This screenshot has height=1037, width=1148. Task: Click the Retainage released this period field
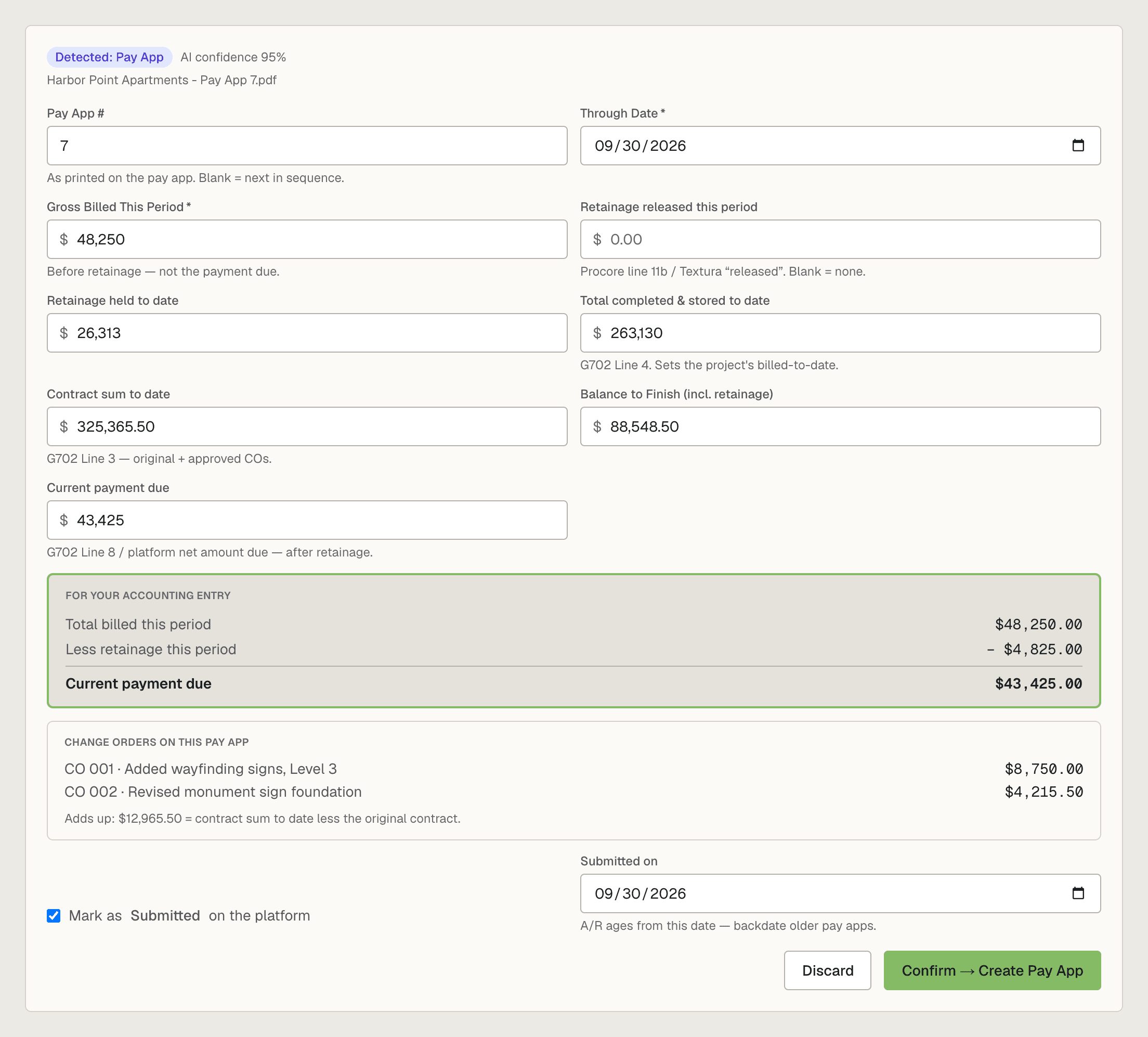click(x=840, y=239)
